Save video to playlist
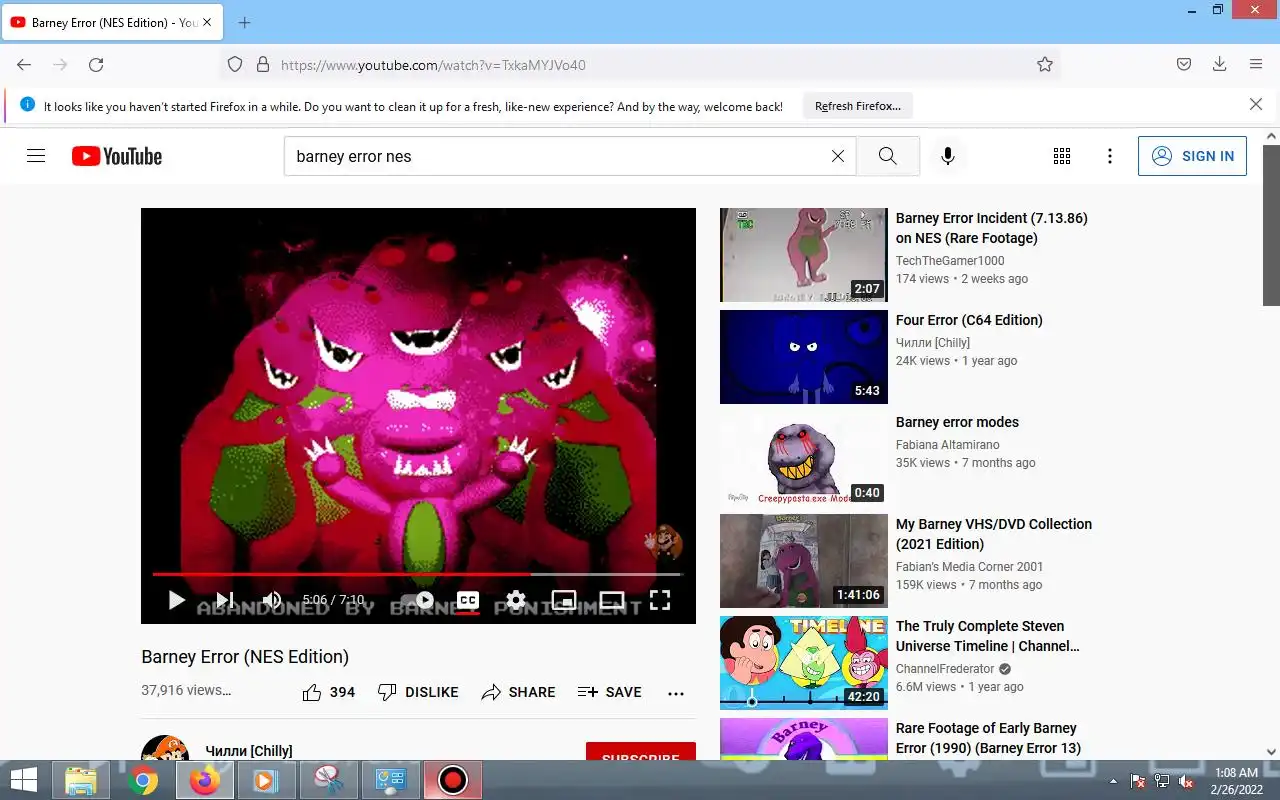This screenshot has width=1280, height=800. [x=610, y=692]
